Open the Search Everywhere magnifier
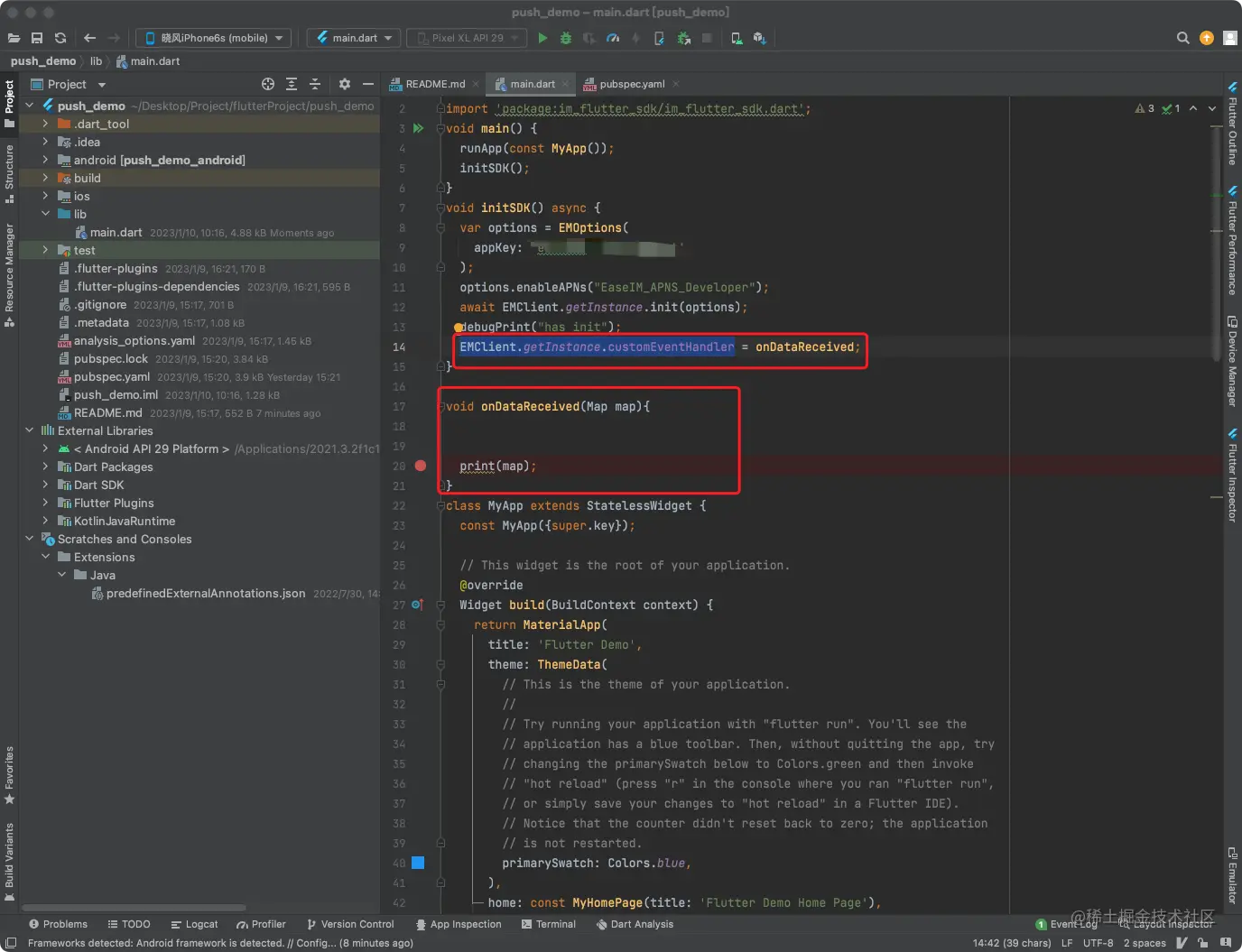Image resolution: width=1242 pixels, height=952 pixels. click(1182, 38)
